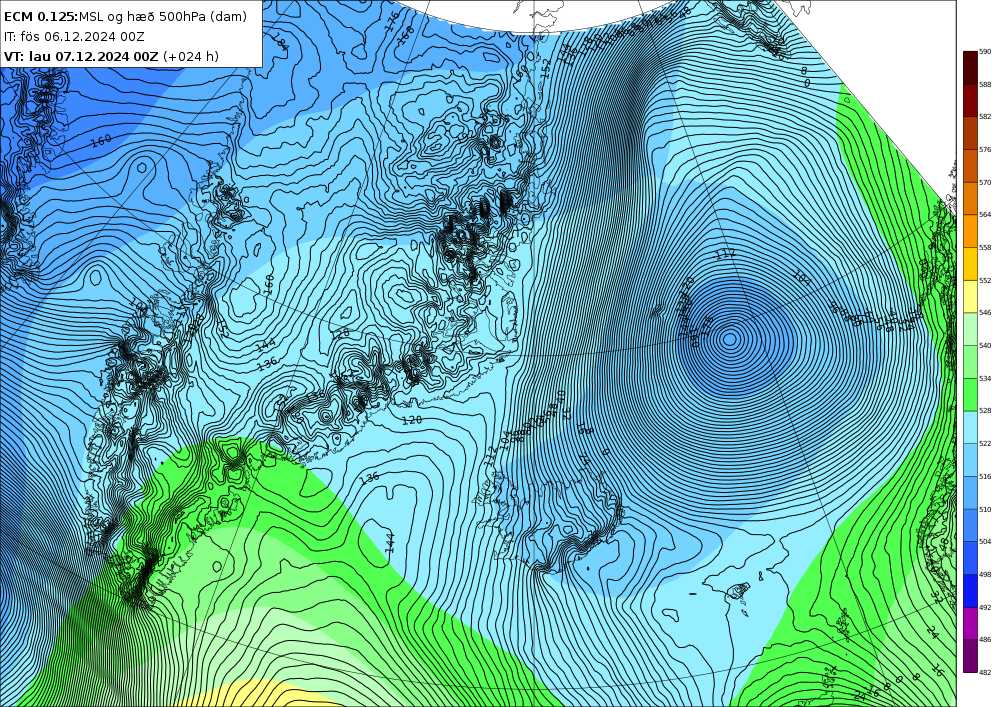Click the 516 tick label on the legend
The width and height of the screenshot is (1000, 707).
(985, 477)
